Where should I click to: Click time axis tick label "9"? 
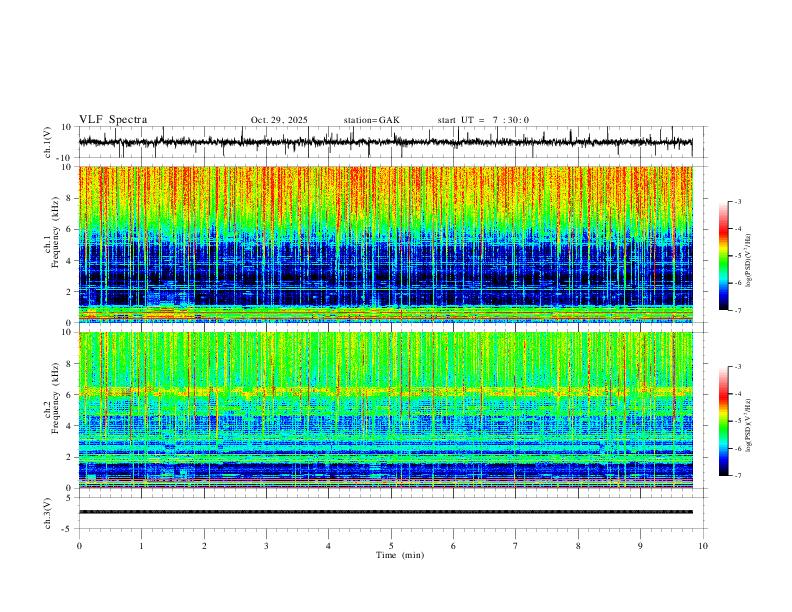click(x=640, y=546)
